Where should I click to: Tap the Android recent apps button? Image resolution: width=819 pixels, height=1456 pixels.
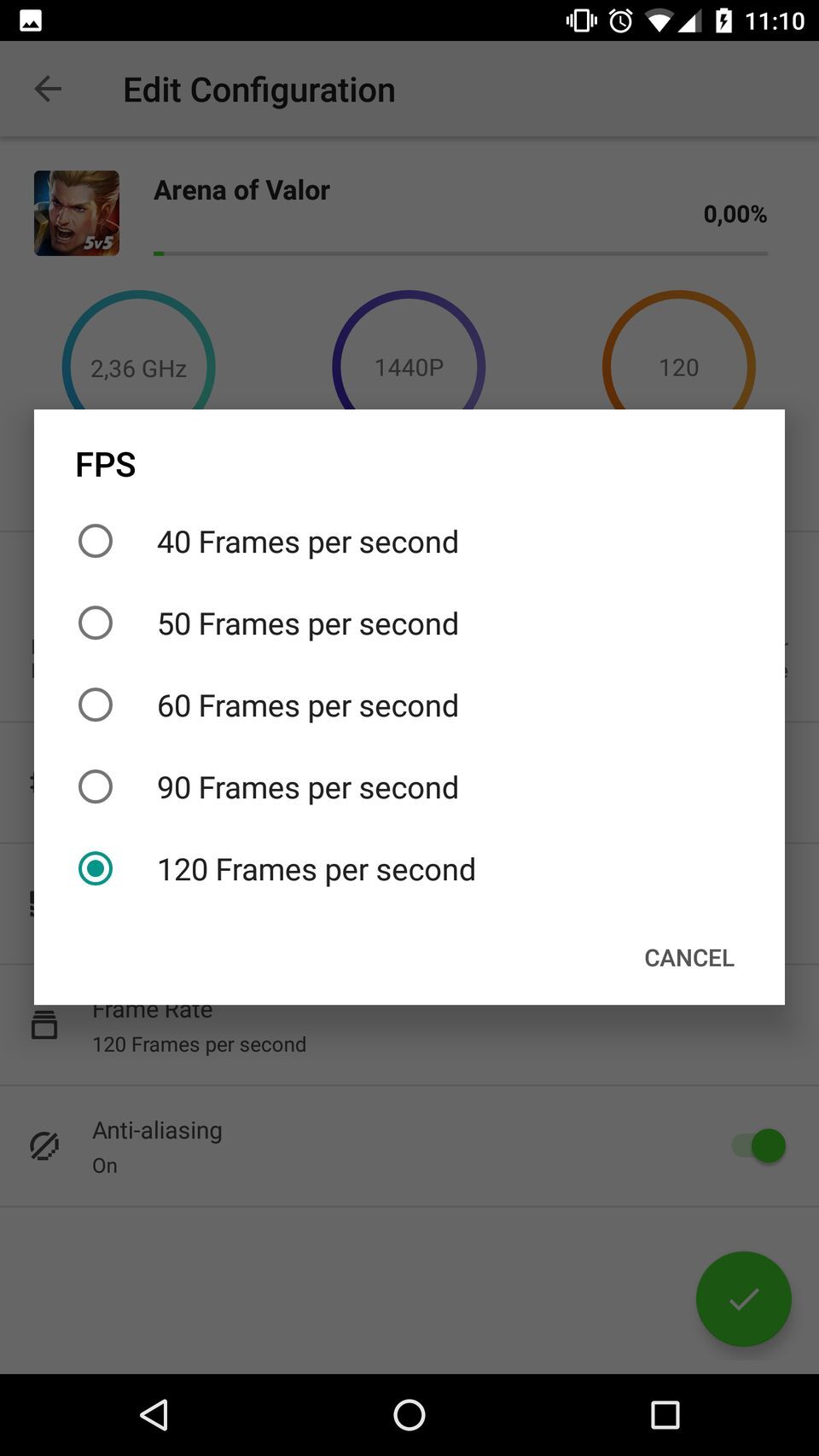click(665, 1414)
